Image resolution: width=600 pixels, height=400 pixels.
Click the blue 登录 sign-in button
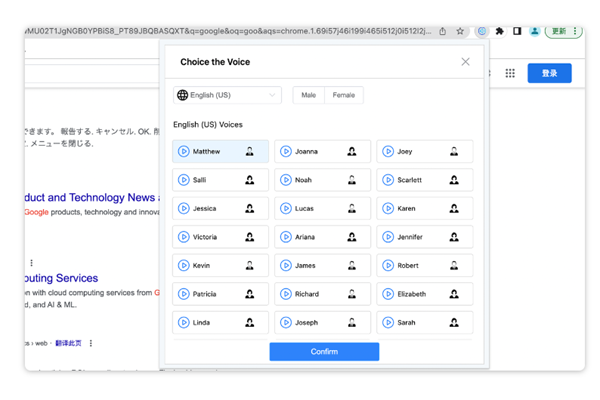click(549, 73)
